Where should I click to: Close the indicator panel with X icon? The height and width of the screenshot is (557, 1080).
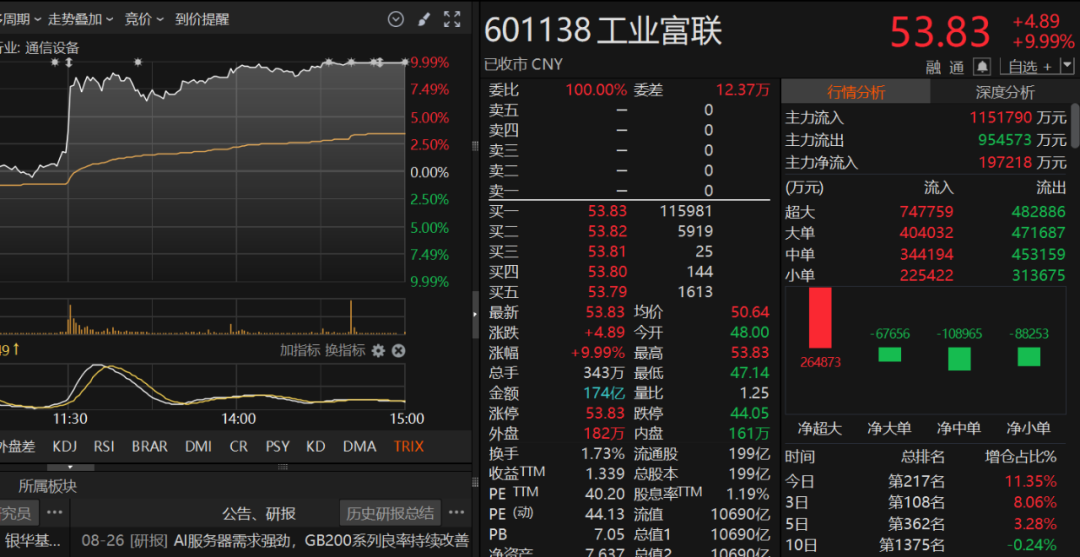(398, 350)
